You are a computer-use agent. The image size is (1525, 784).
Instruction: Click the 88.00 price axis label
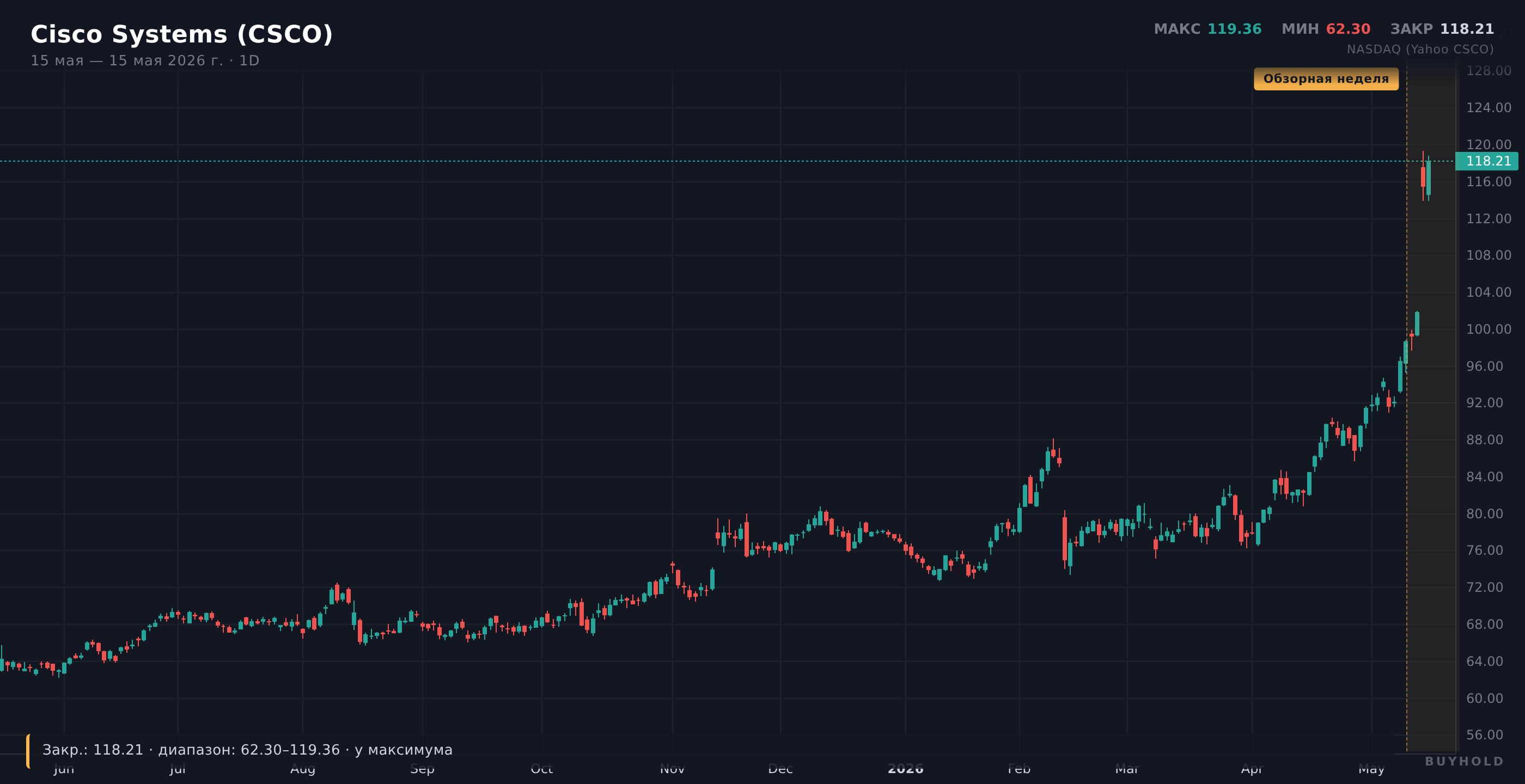1484,439
